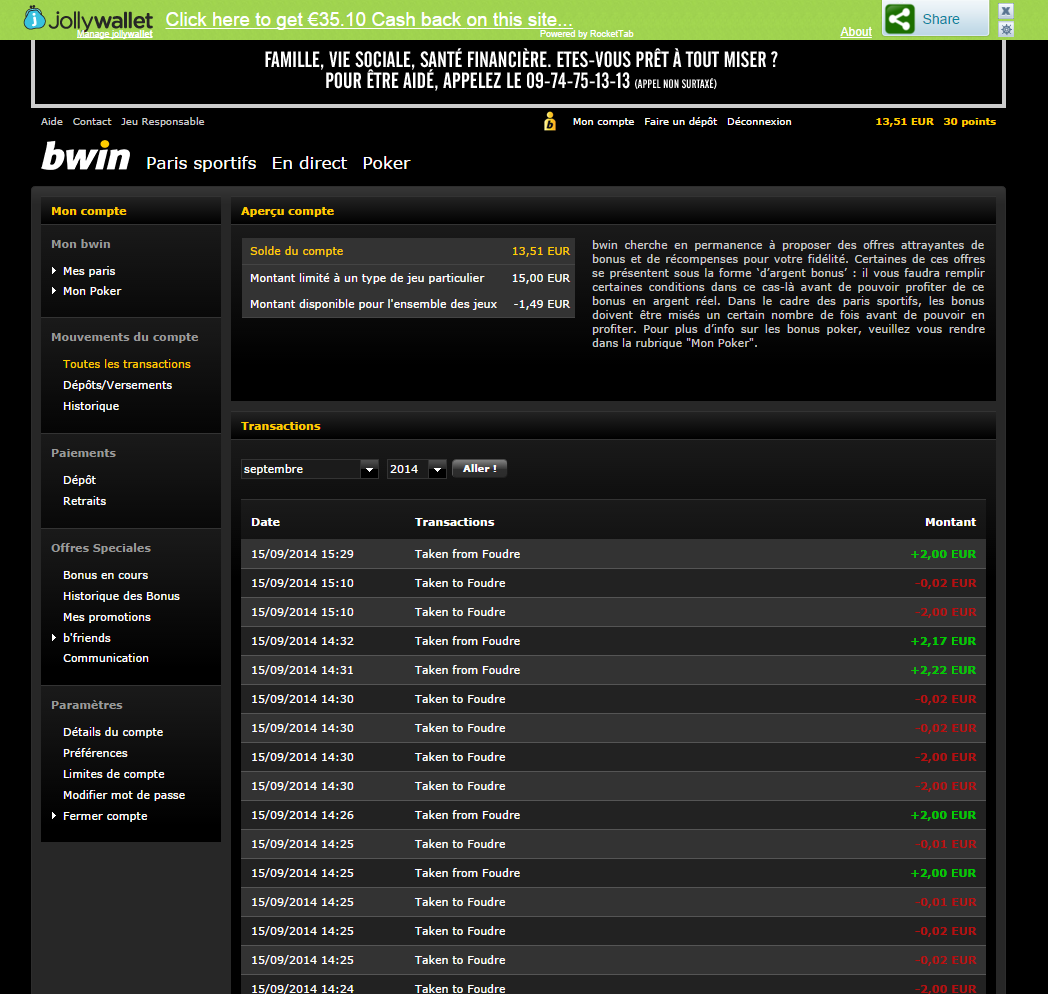Open Détails du compte
The height and width of the screenshot is (994, 1048).
pos(113,732)
